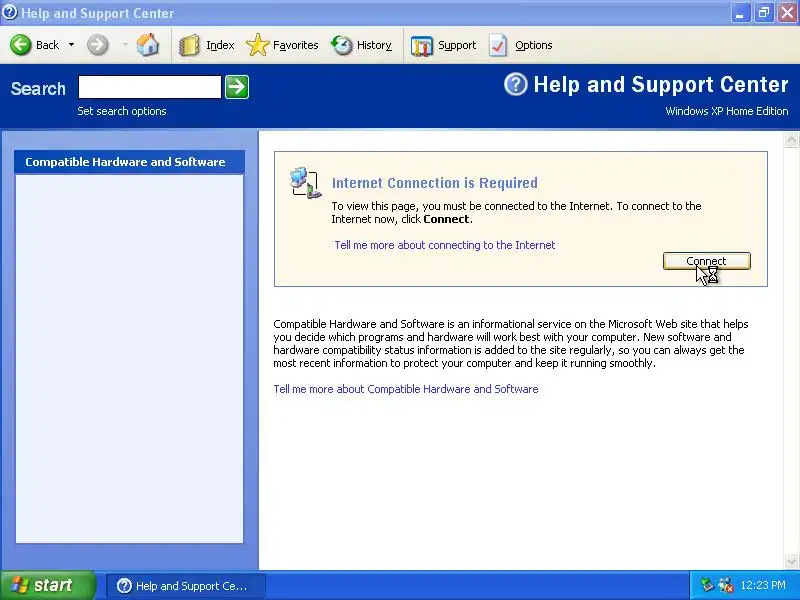800x600 pixels.
Task: Click the content pane scroll up arrow
Action: [791, 140]
